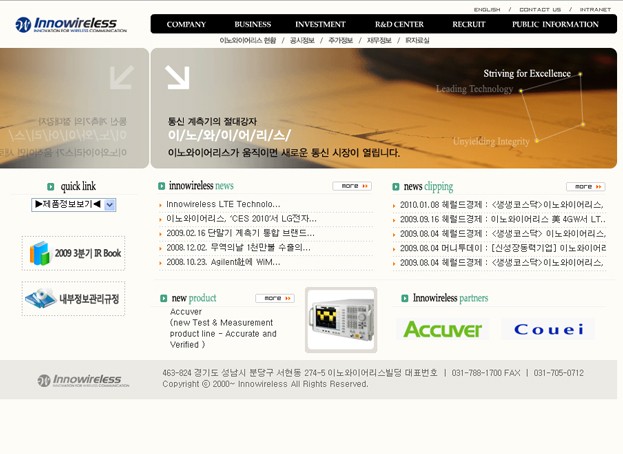Click the Unyielding Integrity banner text
623x454 pixels.
click(x=491, y=141)
